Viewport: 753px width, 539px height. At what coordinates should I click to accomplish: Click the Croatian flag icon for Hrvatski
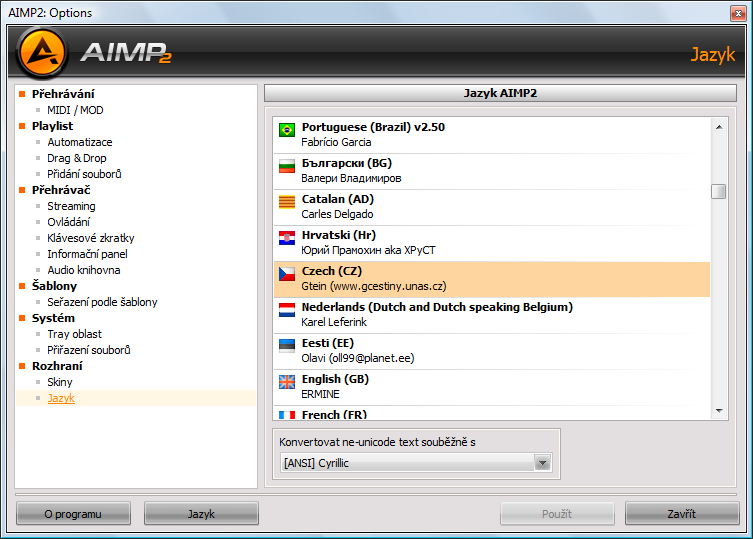[x=287, y=238]
